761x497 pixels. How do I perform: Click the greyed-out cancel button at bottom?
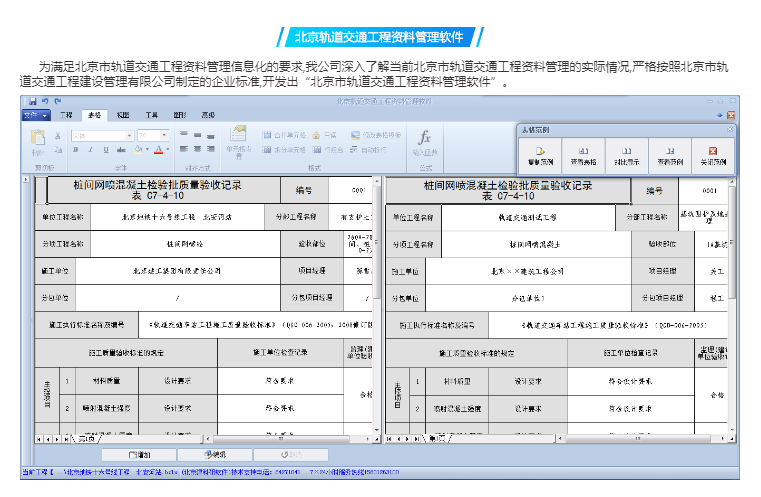point(291,455)
